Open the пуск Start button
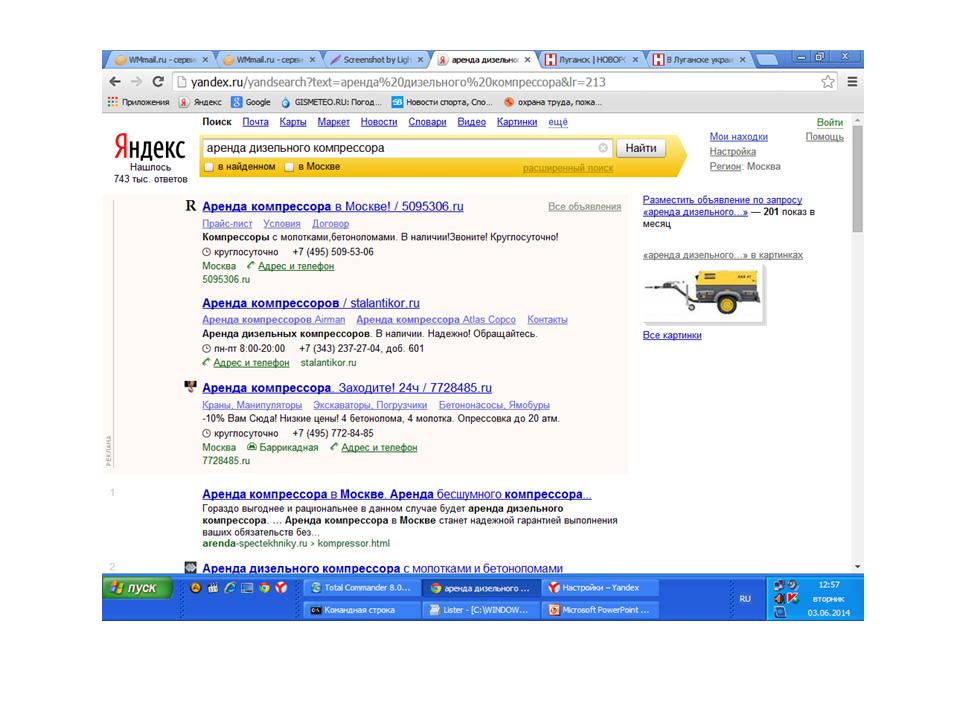This screenshot has height=720, width=960. coord(138,588)
